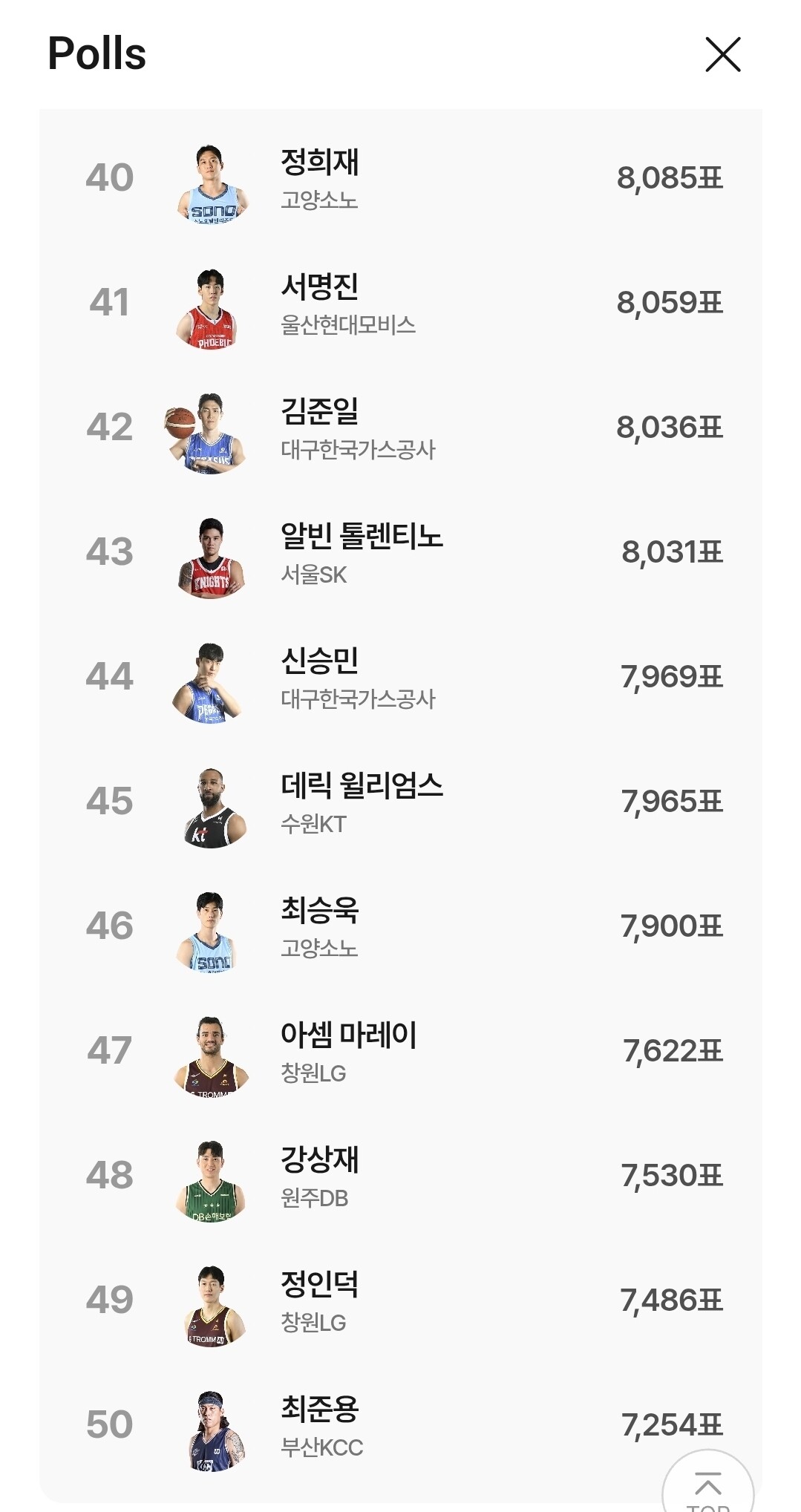Viewport: 801px width, 1512px height.
Task: Tap 김준일's photo holding a basketball
Action: [x=206, y=433]
